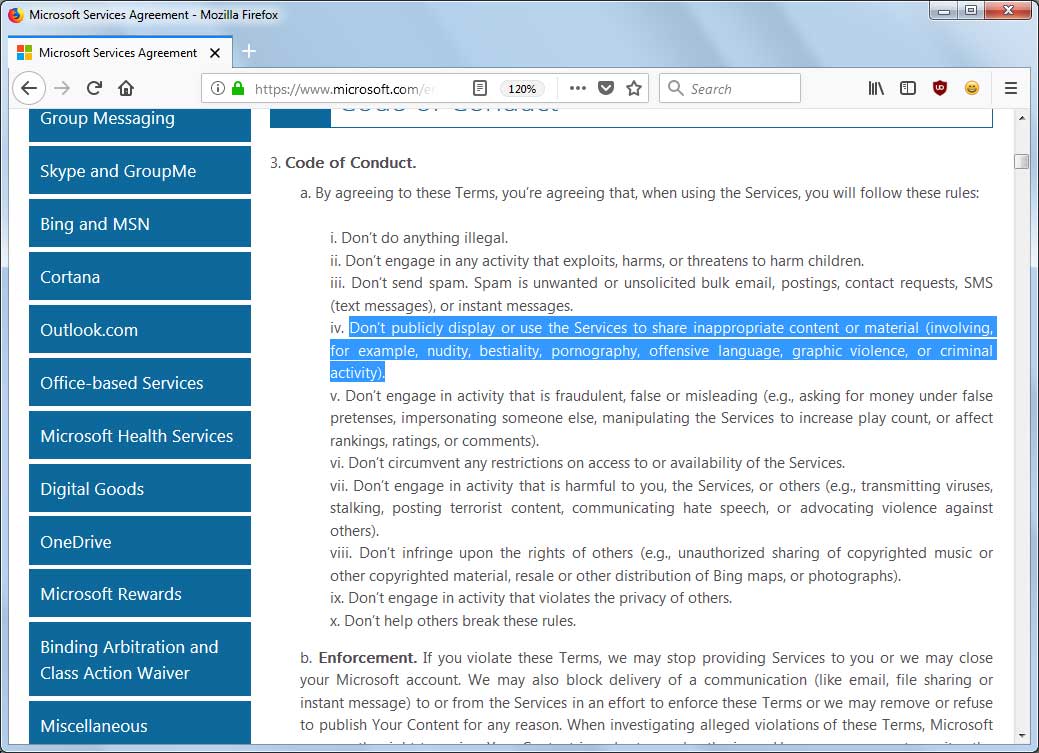Click the Firefox logo in title bar
This screenshot has width=1039, height=753.
pos(15,15)
